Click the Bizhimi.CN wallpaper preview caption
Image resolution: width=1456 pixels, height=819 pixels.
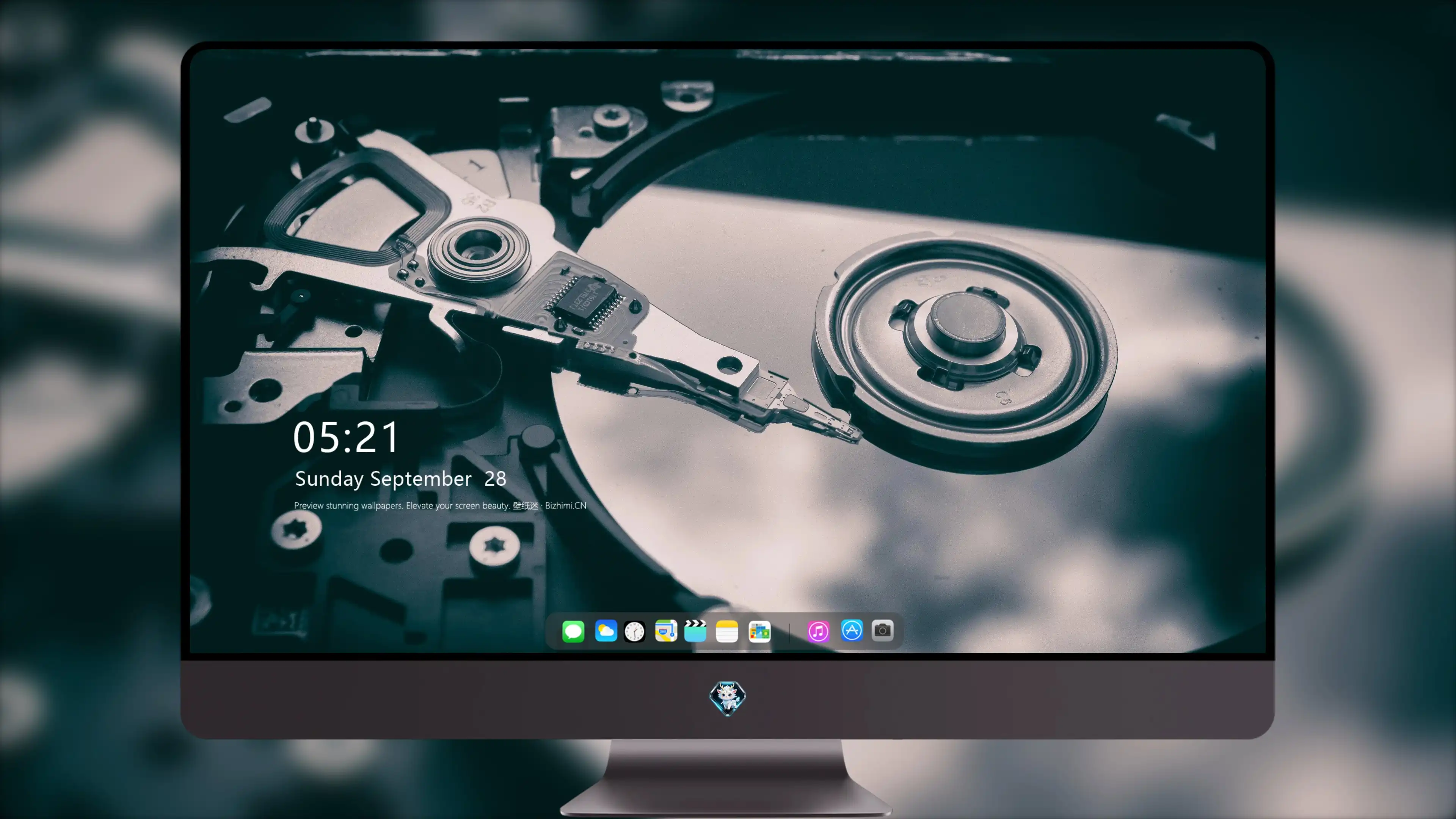point(440,505)
